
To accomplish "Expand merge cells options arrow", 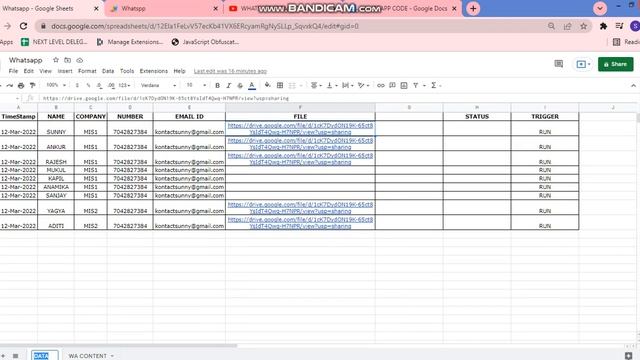I will click(301, 85).
